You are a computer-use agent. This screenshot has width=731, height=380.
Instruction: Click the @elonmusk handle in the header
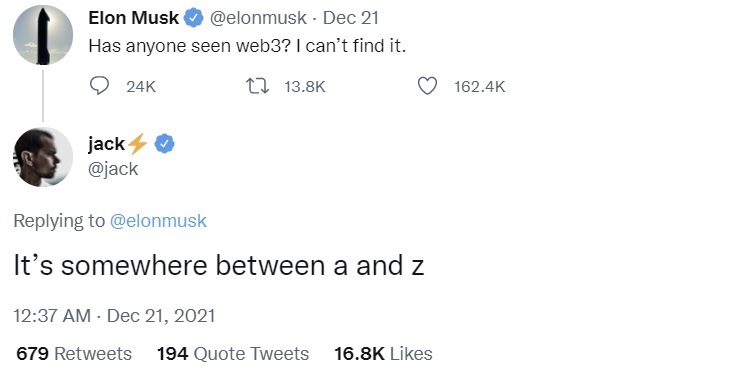pos(258,18)
